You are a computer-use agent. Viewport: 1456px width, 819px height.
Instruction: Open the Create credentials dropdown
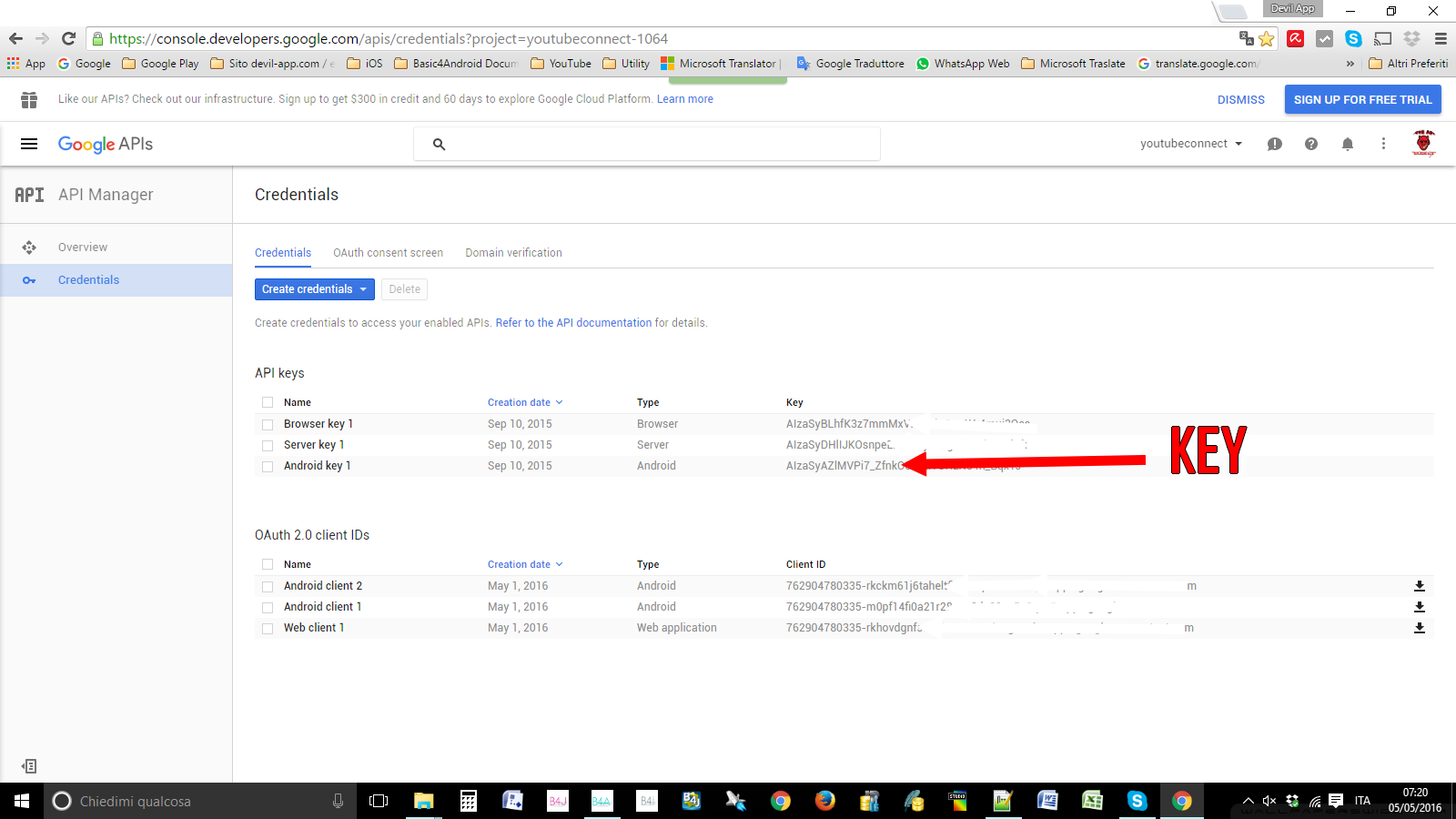pyautogui.click(x=315, y=289)
